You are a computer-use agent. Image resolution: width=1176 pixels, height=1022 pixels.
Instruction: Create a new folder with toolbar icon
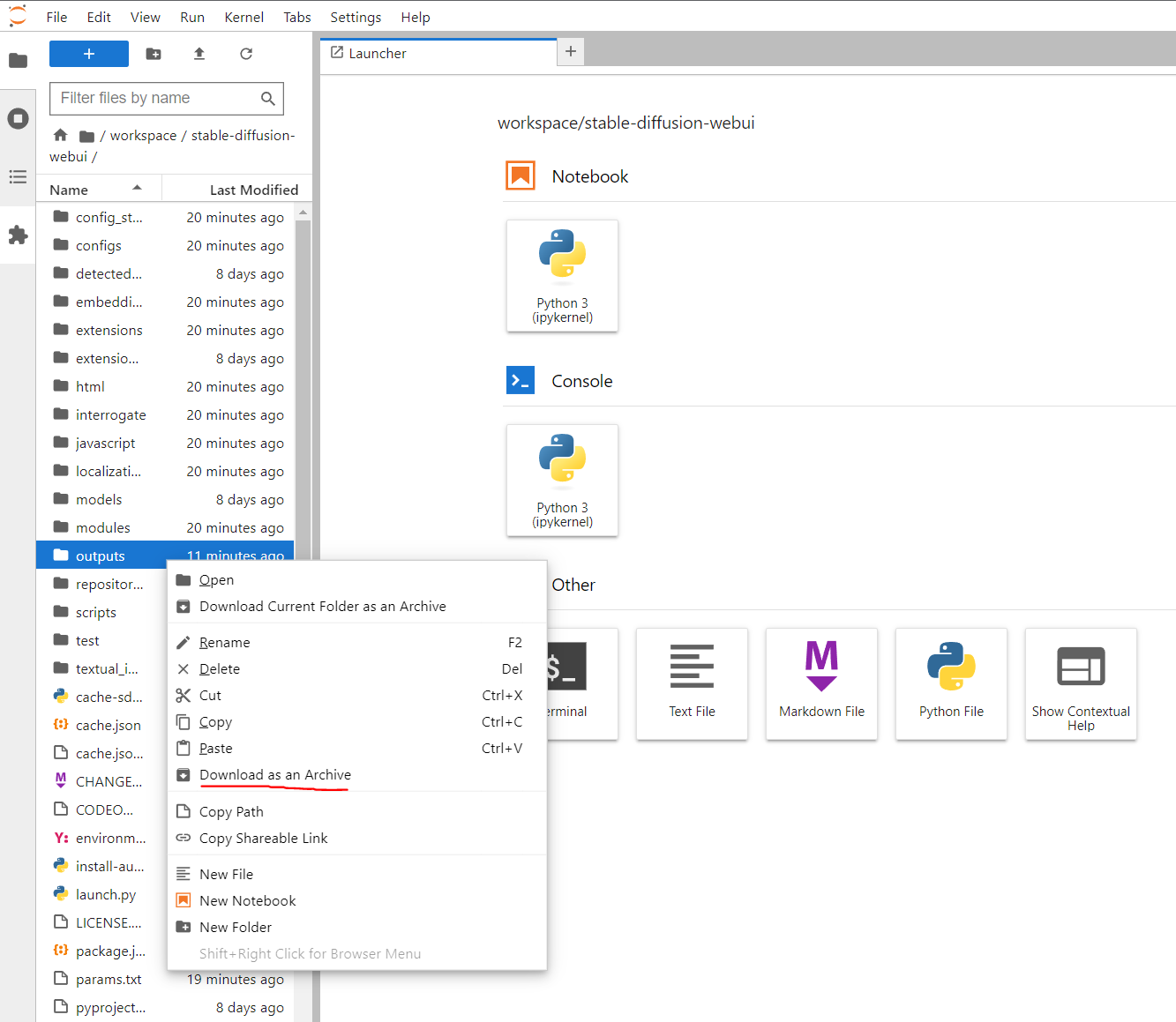click(154, 54)
